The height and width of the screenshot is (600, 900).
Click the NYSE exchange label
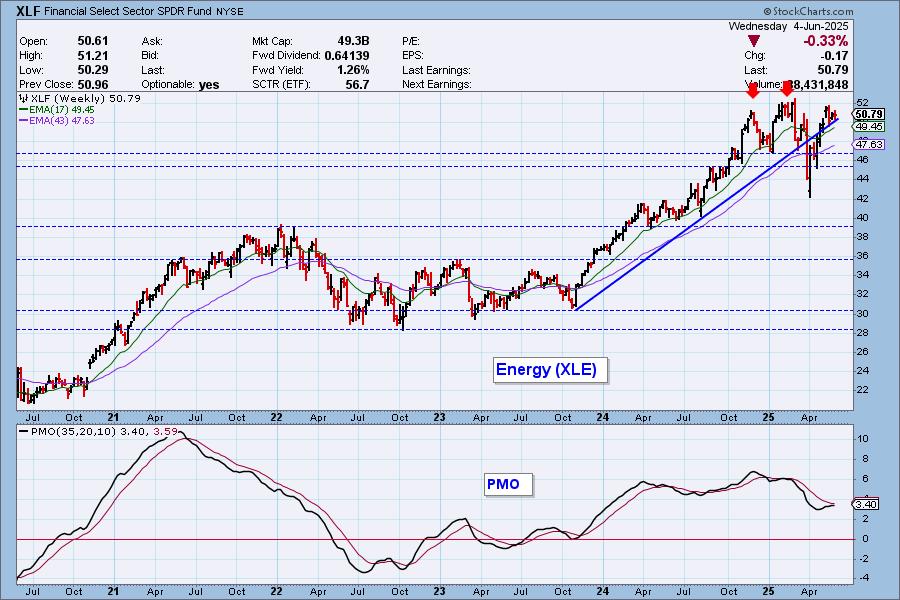pos(230,11)
